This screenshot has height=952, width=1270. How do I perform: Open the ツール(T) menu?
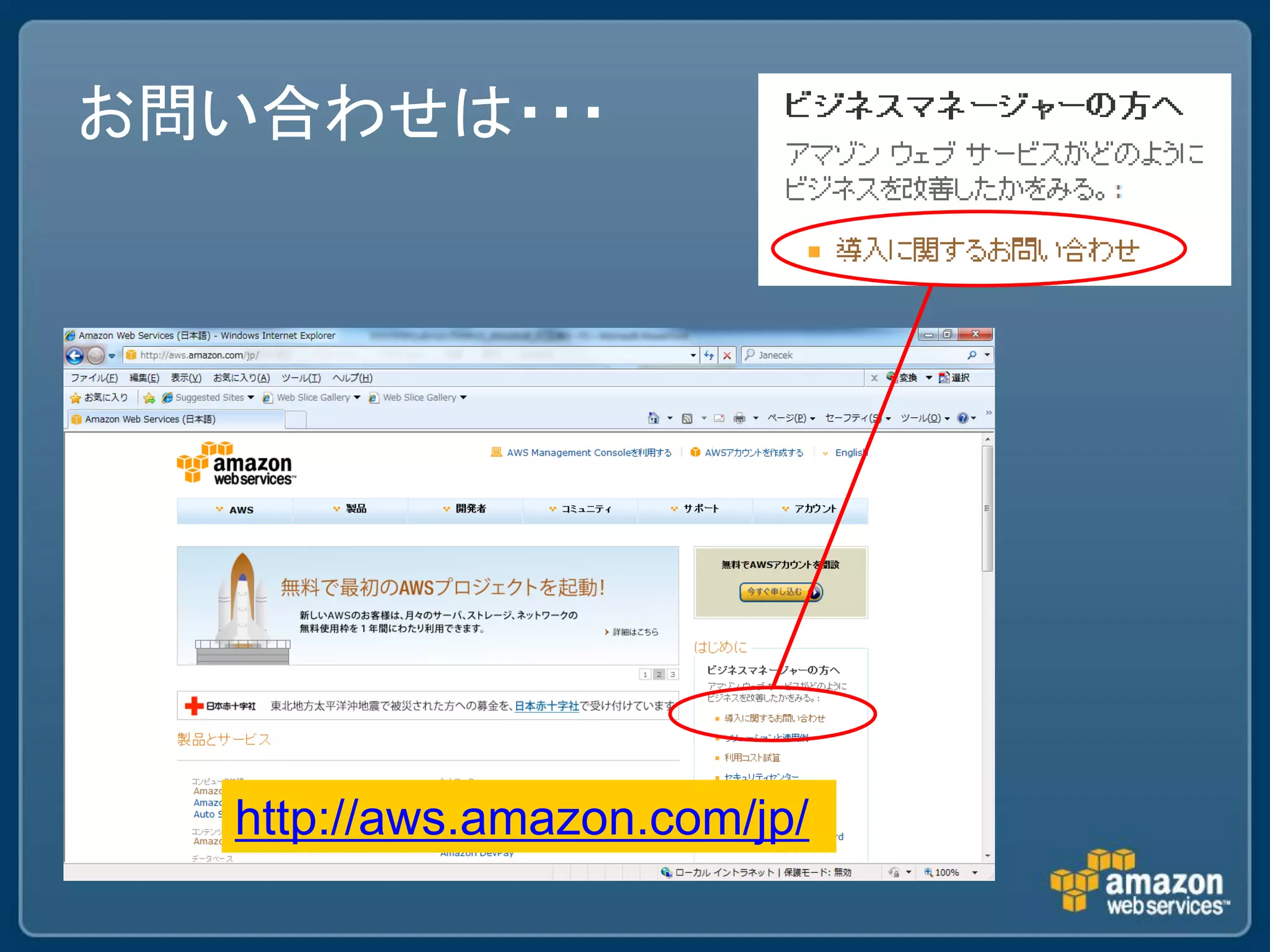(x=301, y=377)
